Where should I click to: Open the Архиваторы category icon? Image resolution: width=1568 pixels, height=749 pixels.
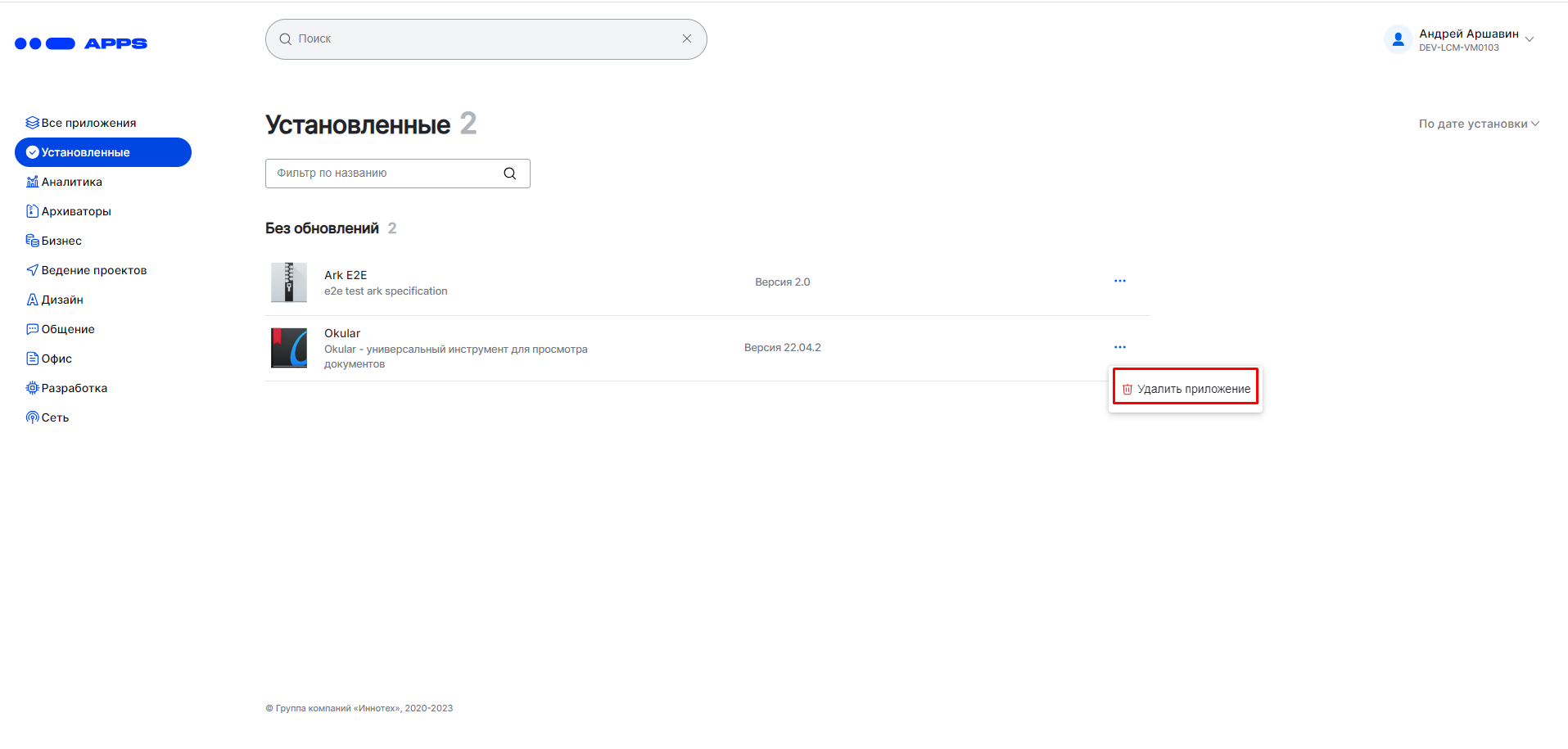tap(33, 211)
